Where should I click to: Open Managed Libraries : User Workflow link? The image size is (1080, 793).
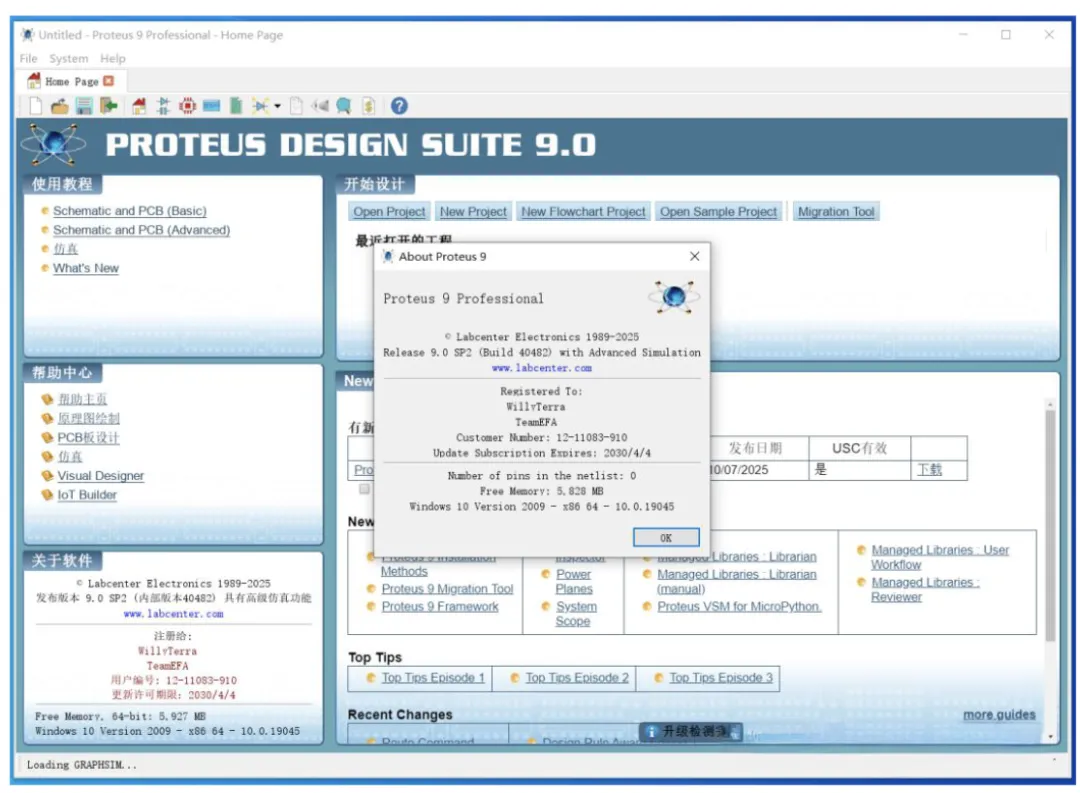939,557
